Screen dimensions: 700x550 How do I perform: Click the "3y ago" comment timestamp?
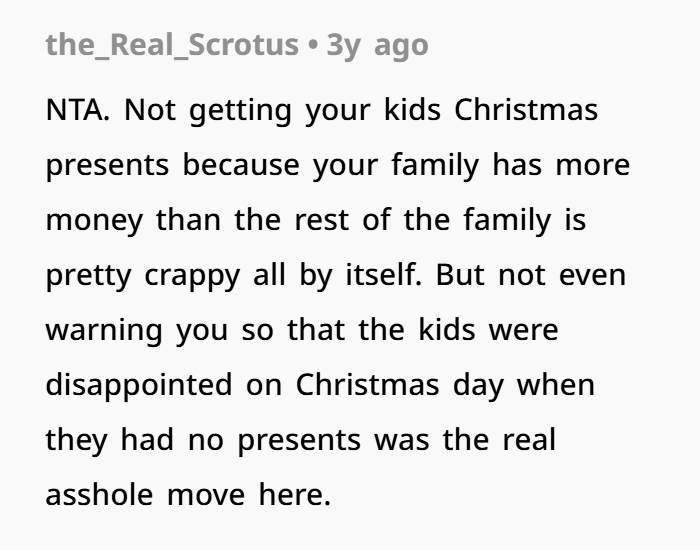tap(377, 45)
